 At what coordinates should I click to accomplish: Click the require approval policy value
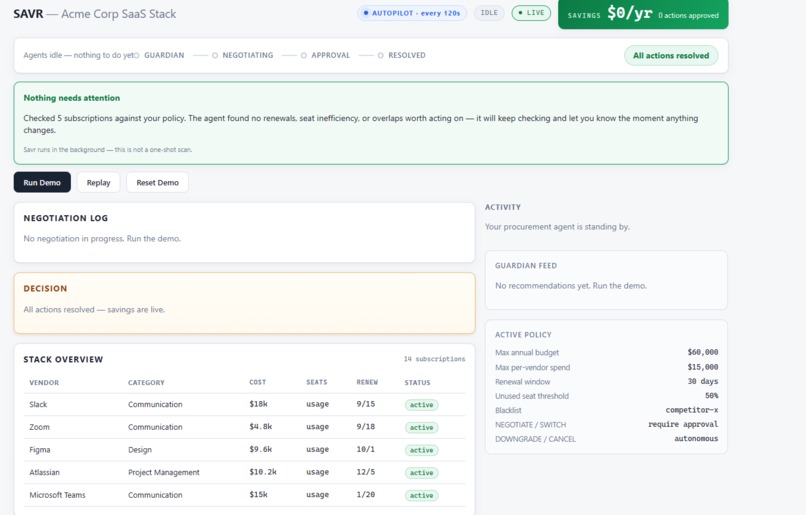pos(683,425)
